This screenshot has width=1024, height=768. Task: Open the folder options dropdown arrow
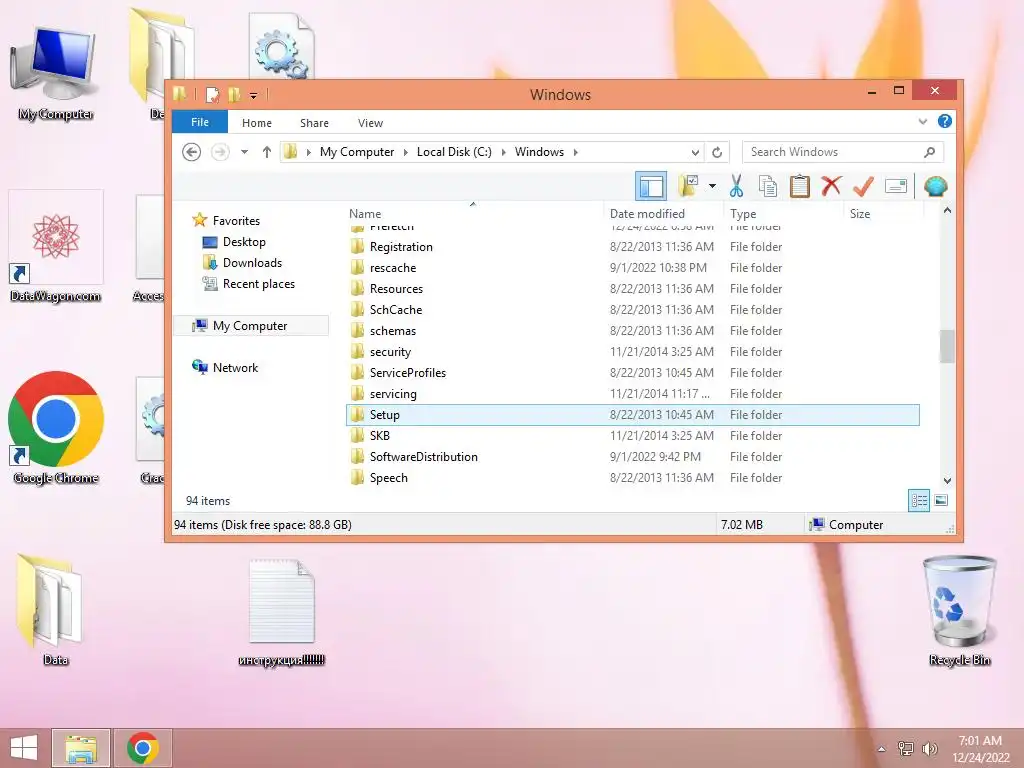[x=712, y=187]
